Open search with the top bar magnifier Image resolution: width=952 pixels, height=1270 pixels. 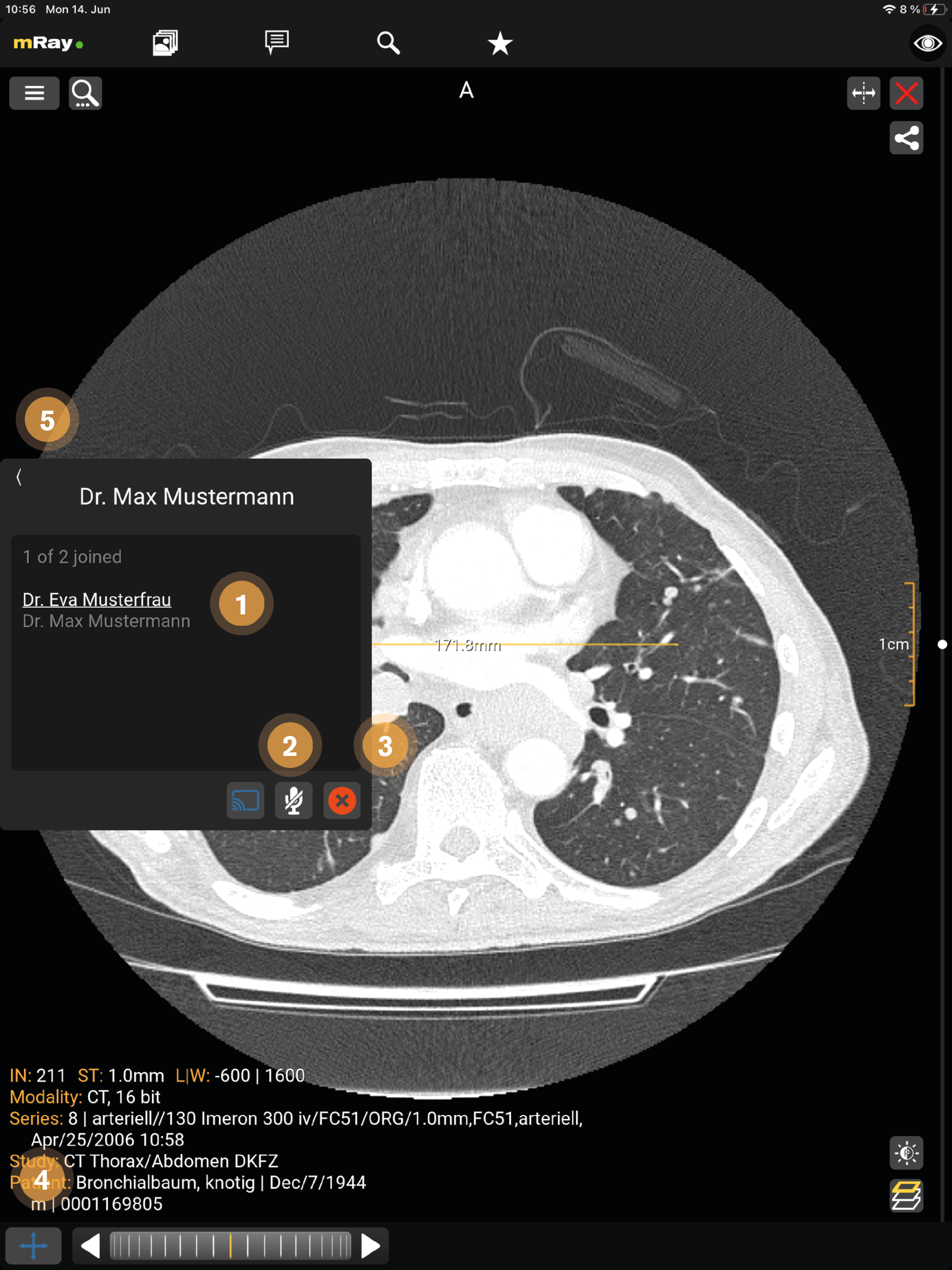click(x=388, y=43)
